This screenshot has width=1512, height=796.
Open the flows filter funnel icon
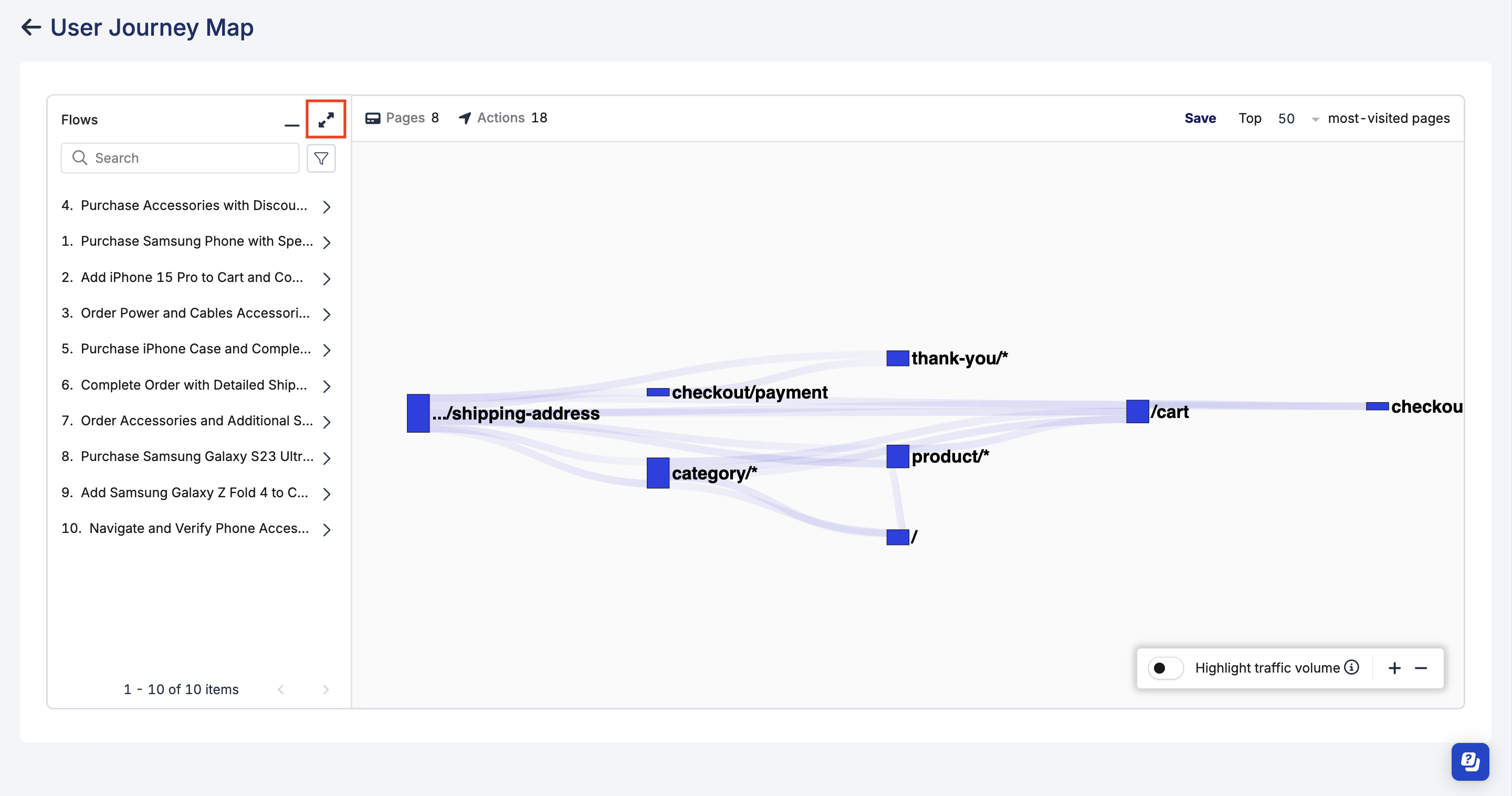point(321,158)
